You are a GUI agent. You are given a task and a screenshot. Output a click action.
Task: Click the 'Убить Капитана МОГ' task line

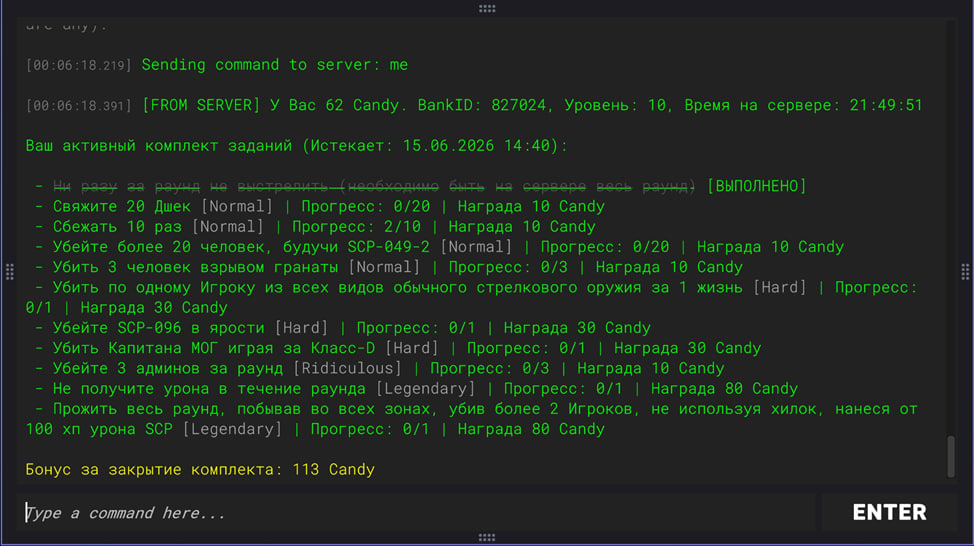pyautogui.click(x=398, y=348)
